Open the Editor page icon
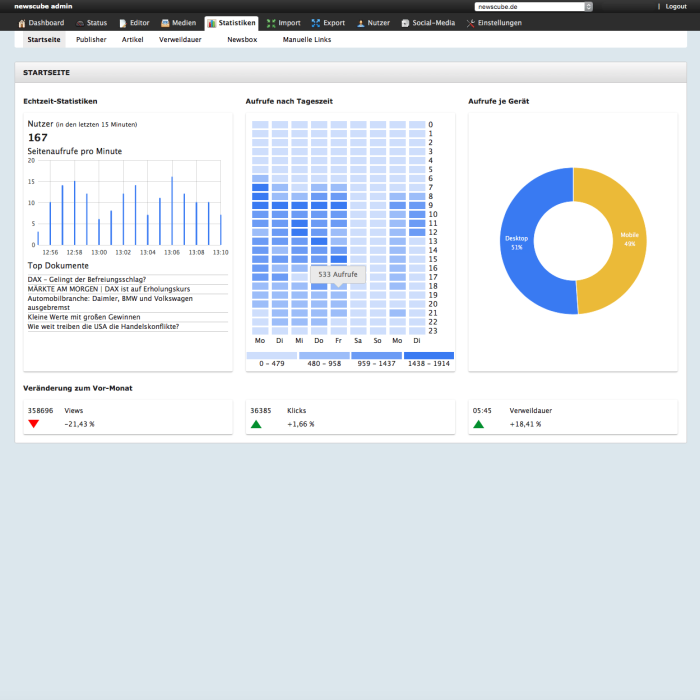Image resolution: width=700 pixels, height=700 pixels. (x=123, y=23)
